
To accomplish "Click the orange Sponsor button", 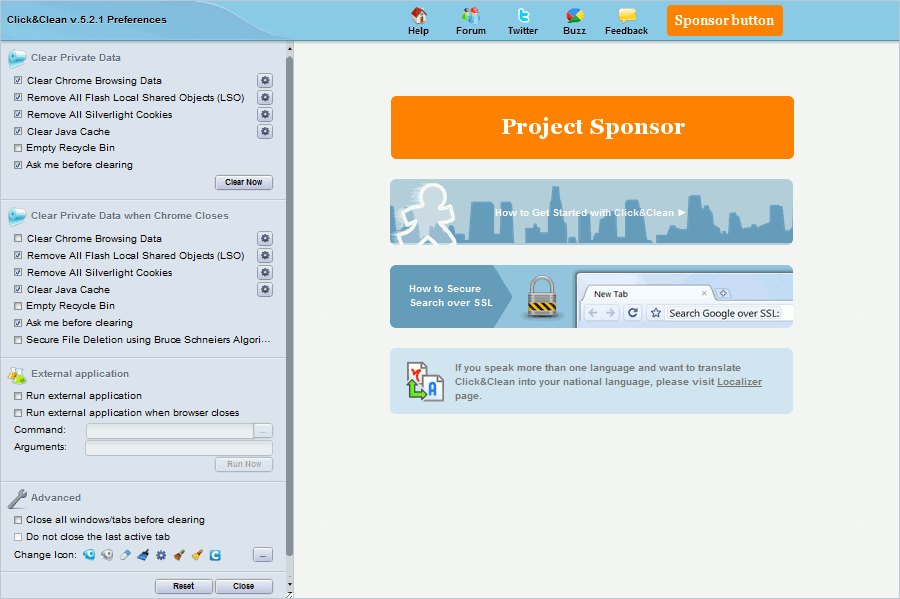I will tap(724, 21).
